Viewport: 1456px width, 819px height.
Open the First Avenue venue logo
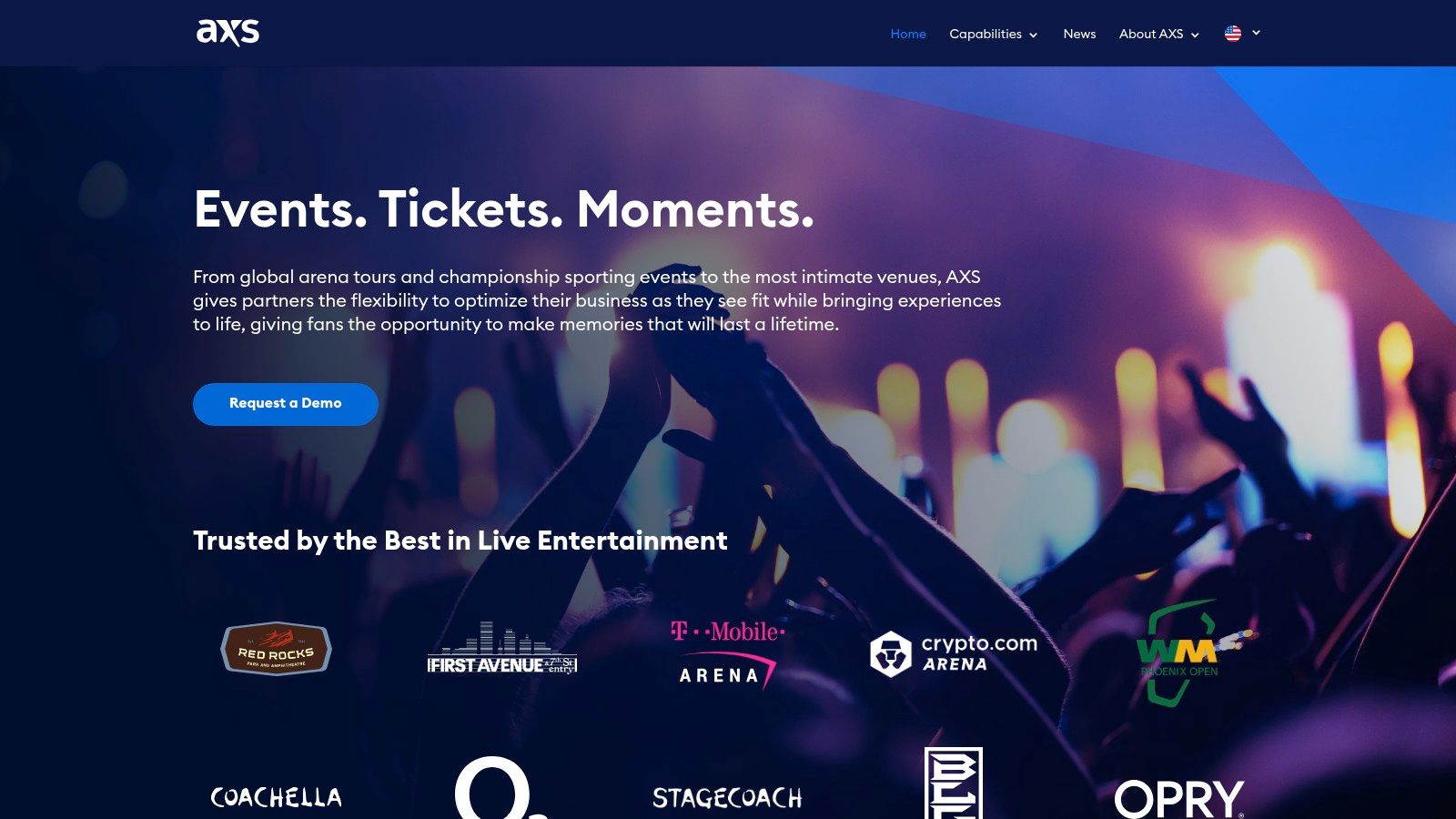tap(502, 648)
